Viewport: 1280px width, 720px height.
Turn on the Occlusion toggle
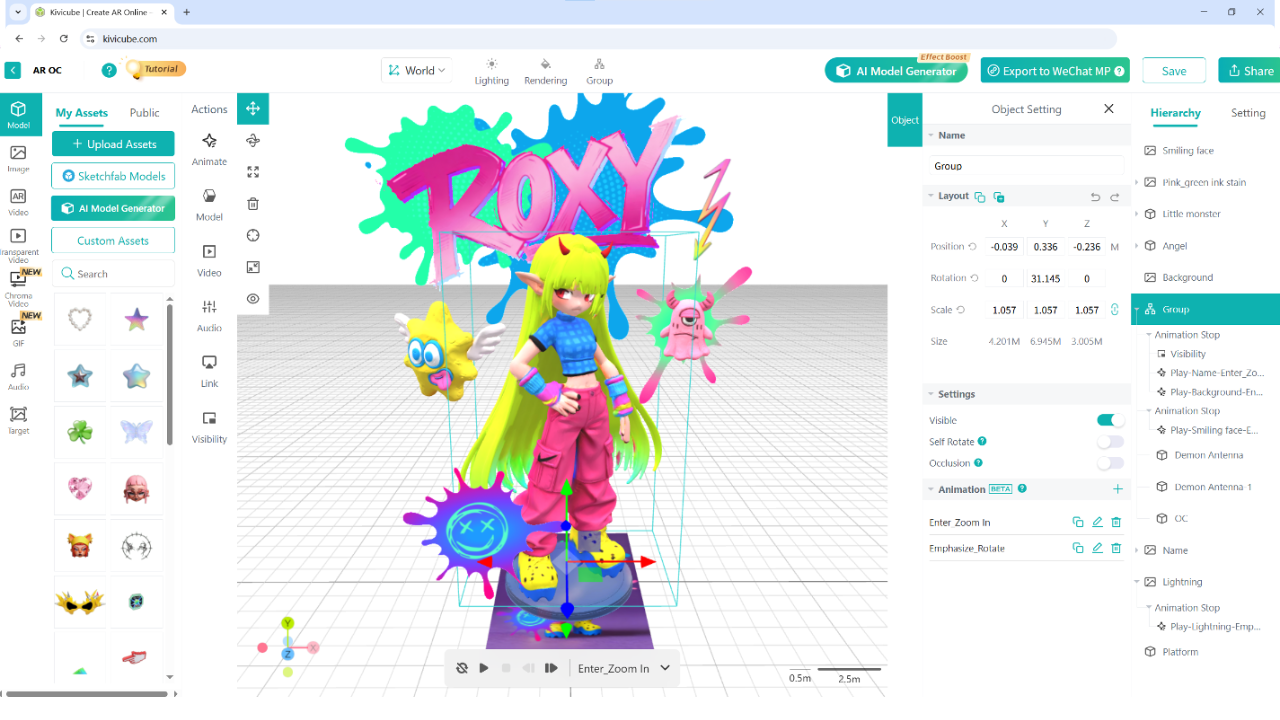[1109, 463]
